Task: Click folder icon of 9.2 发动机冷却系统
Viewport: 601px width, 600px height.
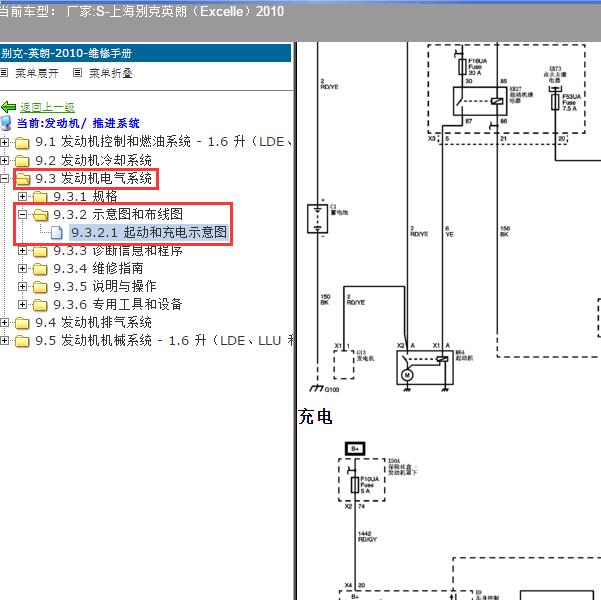Action: click(x=22, y=161)
